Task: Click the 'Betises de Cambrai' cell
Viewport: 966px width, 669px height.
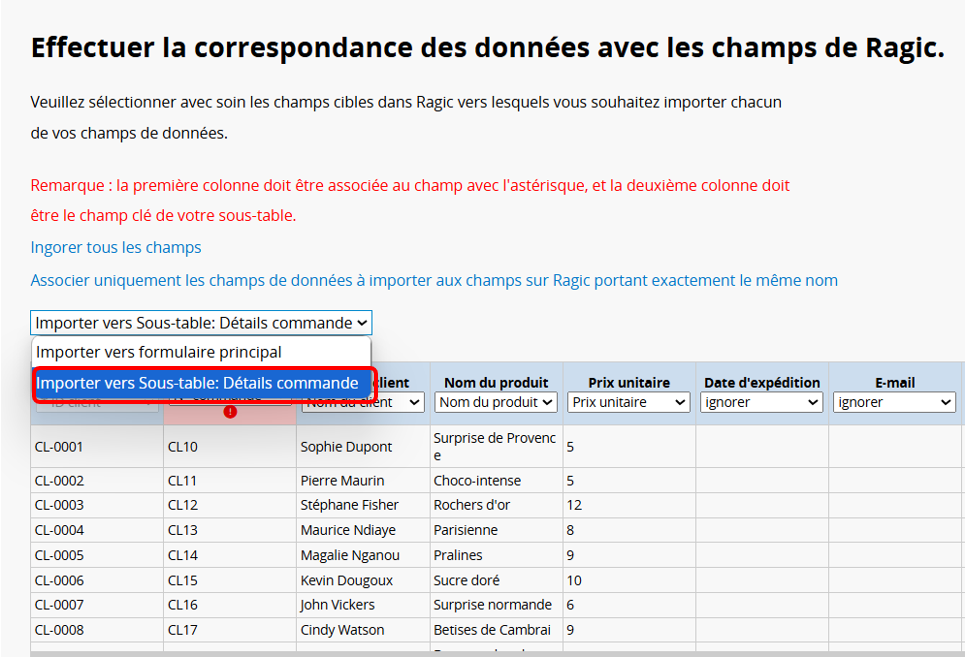Action: [x=492, y=630]
